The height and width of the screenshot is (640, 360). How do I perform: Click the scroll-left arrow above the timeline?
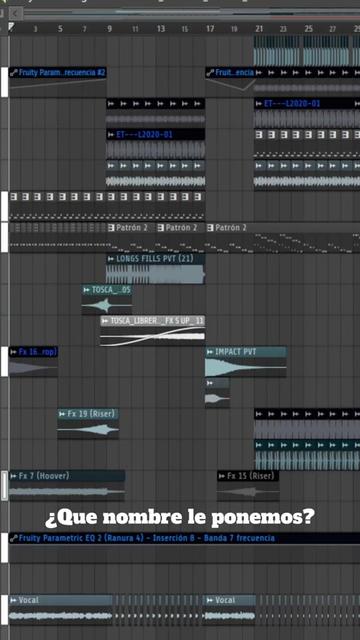[15, 14]
